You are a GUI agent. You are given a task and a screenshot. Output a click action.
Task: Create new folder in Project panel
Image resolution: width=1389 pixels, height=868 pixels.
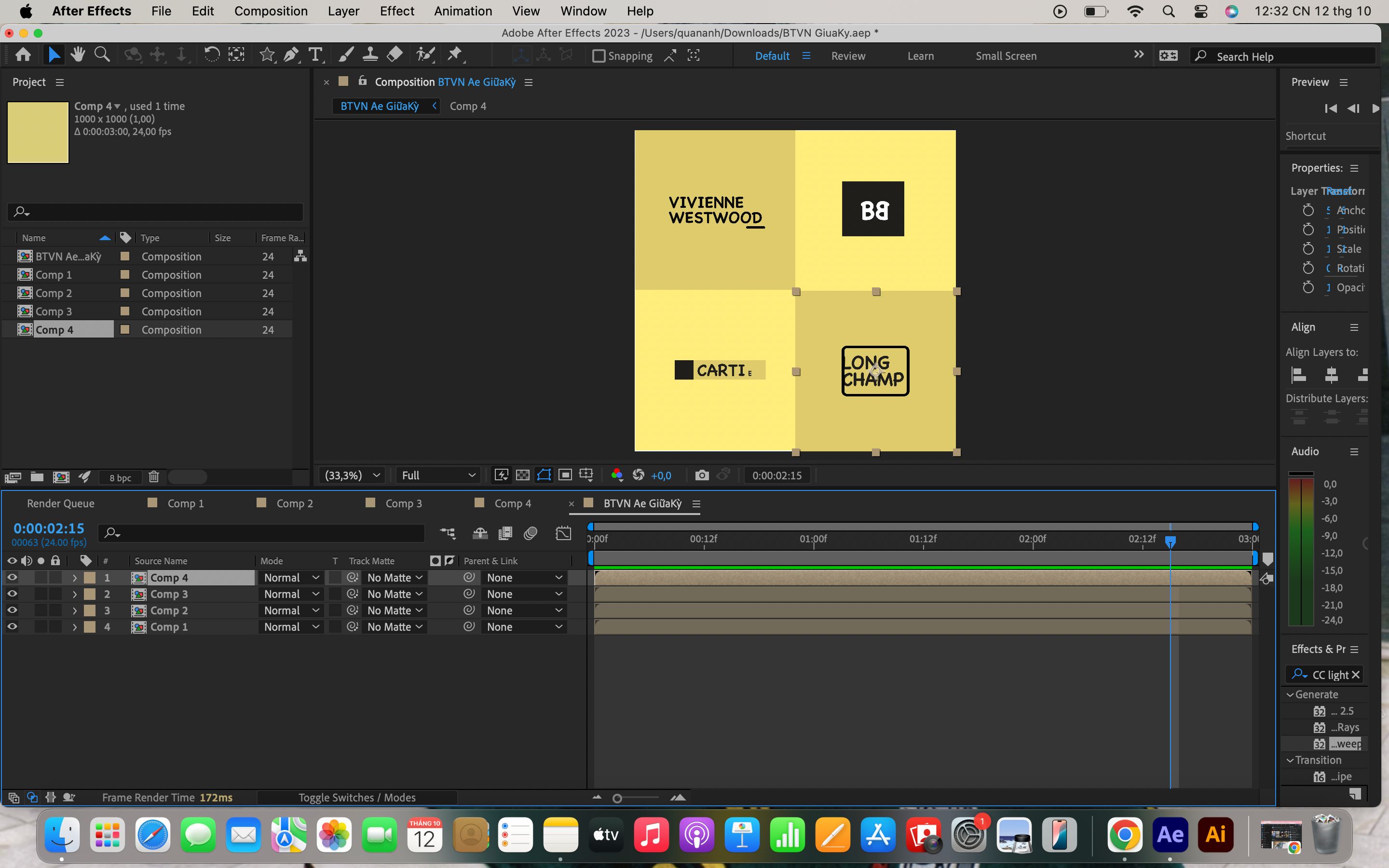click(x=37, y=477)
